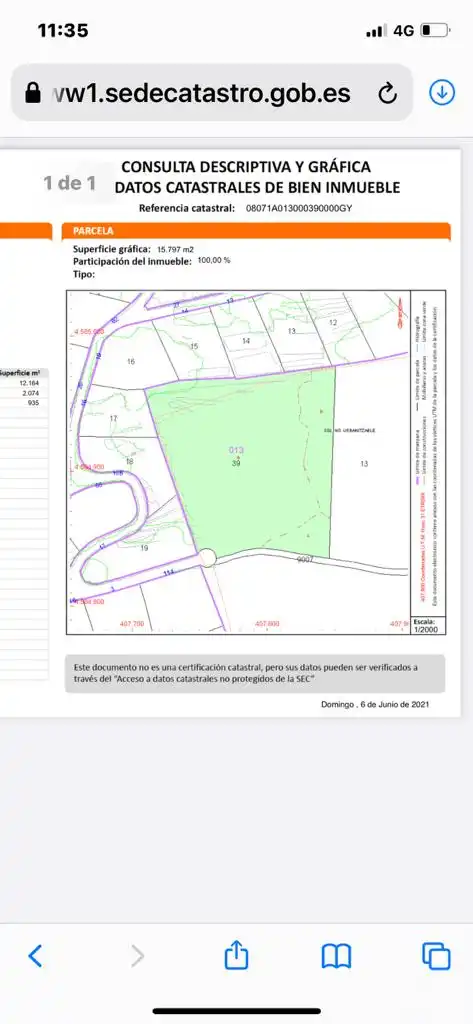The height and width of the screenshot is (1024, 473).
Task: Tap the 4G signal status indicator
Action: point(403,31)
